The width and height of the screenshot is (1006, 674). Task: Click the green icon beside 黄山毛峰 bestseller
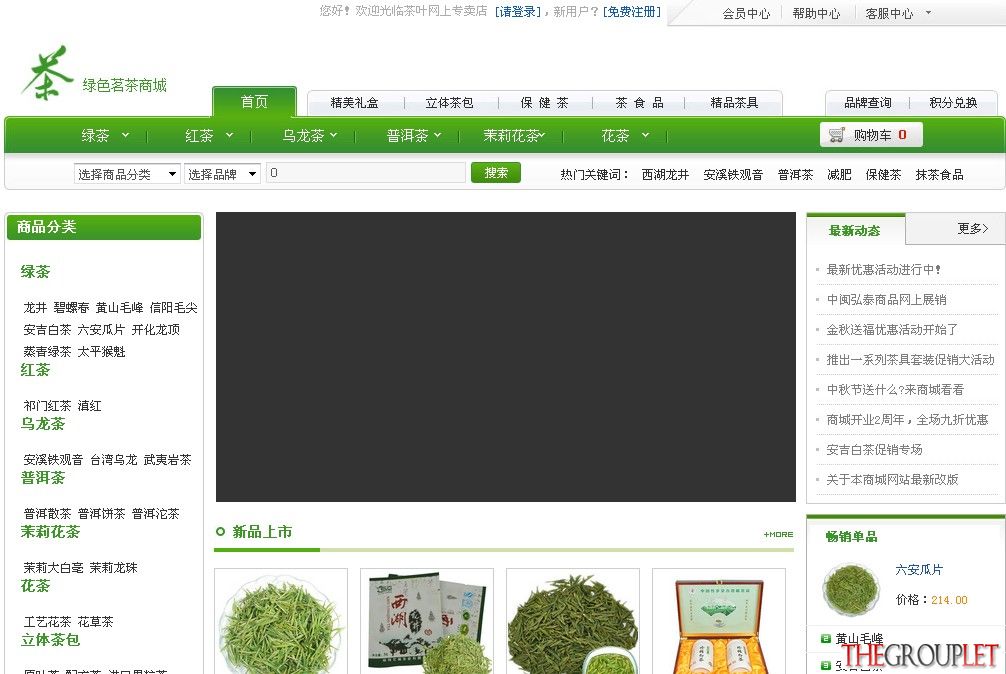[x=826, y=638]
